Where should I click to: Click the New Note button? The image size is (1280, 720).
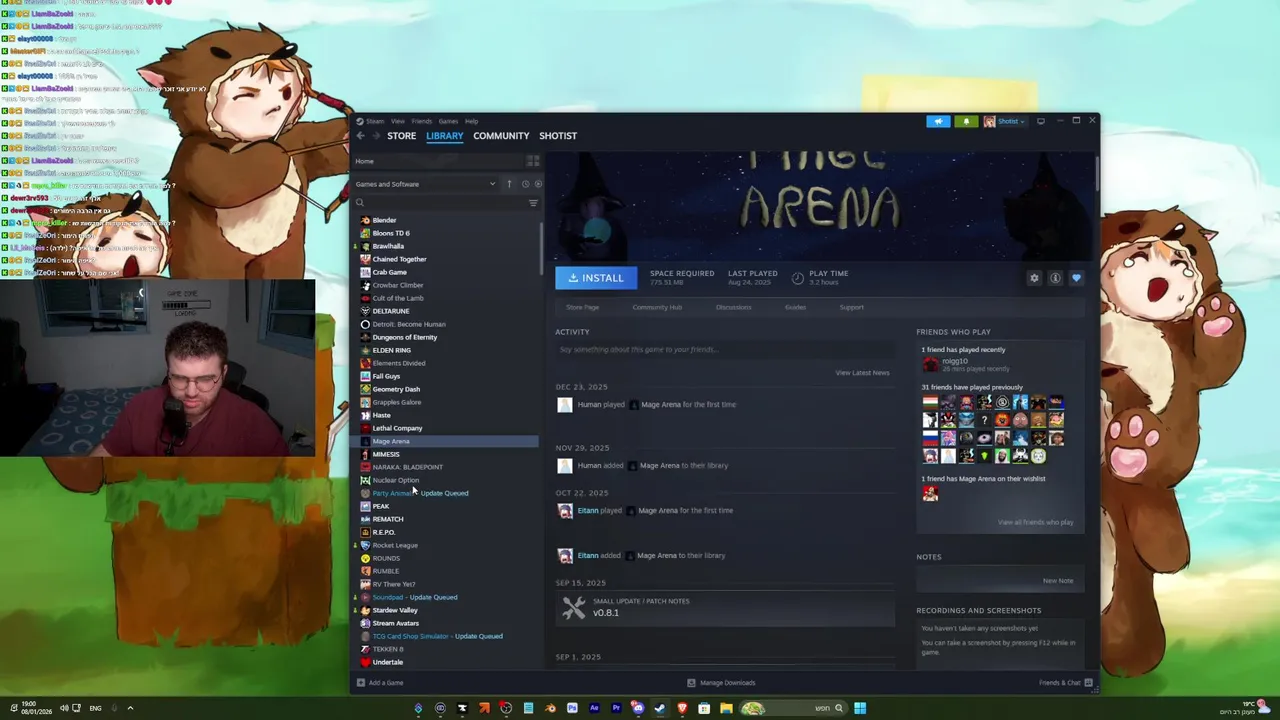[x=1058, y=581]
